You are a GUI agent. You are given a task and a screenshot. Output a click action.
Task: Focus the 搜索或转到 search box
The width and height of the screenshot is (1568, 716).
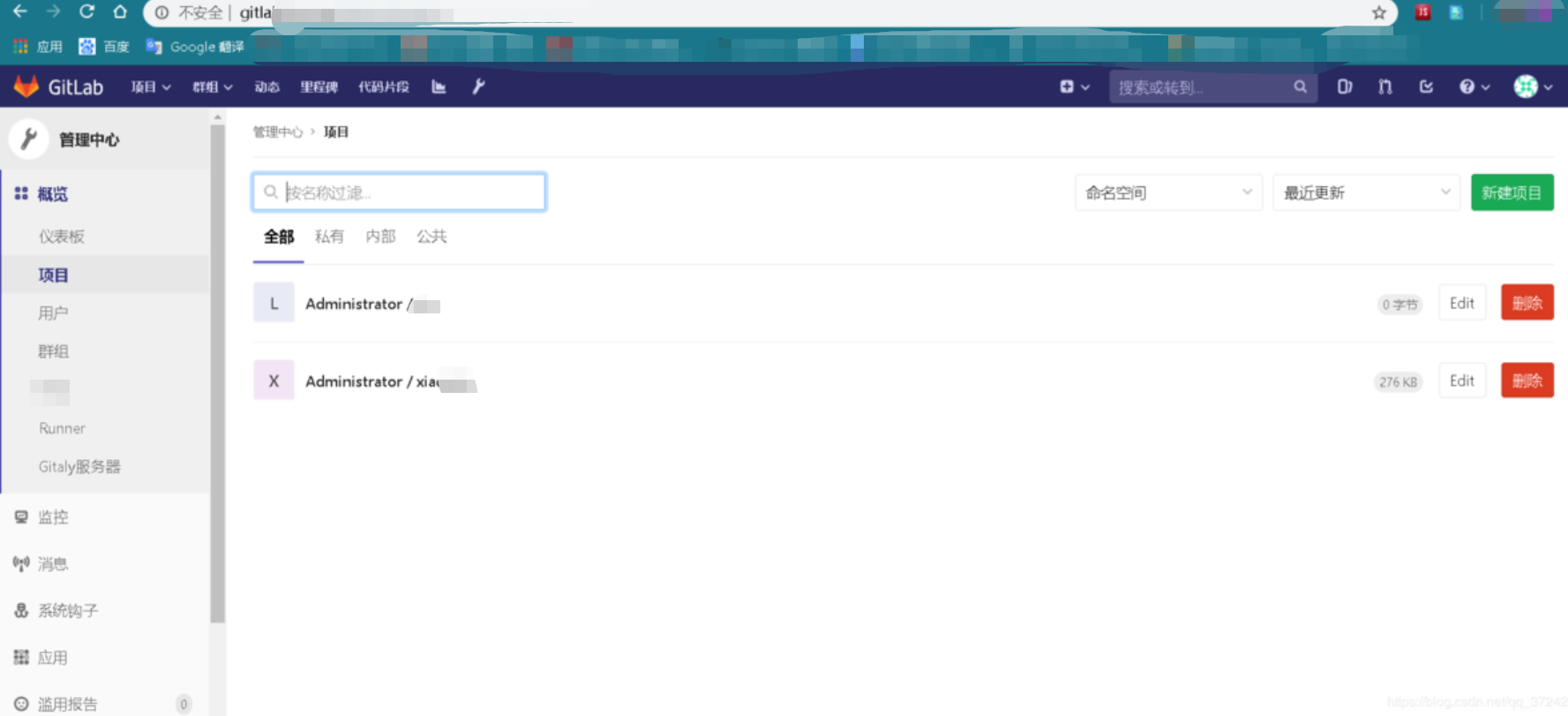pyautogui.click(x=1213, y=87)
